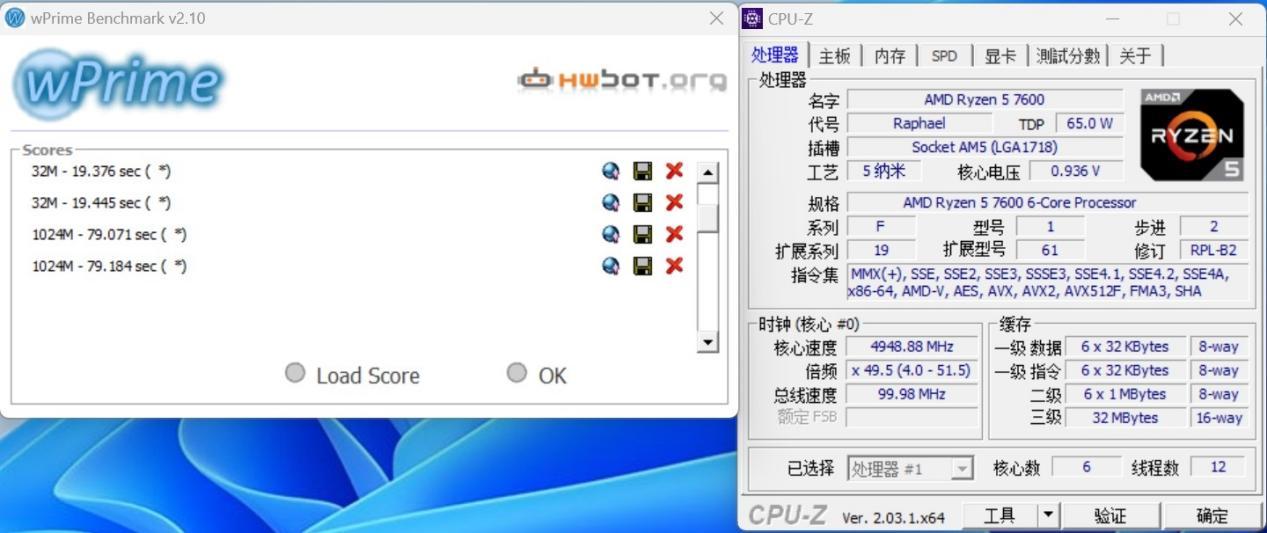Viewport: 1267px width, 533px height.
Task: Click the 5 纳米 process technology value
Action: (883, 171)
